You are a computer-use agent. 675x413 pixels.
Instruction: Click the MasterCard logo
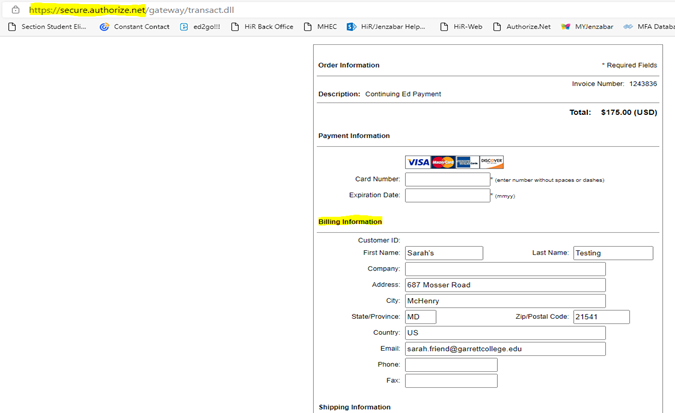coord(443,162)
